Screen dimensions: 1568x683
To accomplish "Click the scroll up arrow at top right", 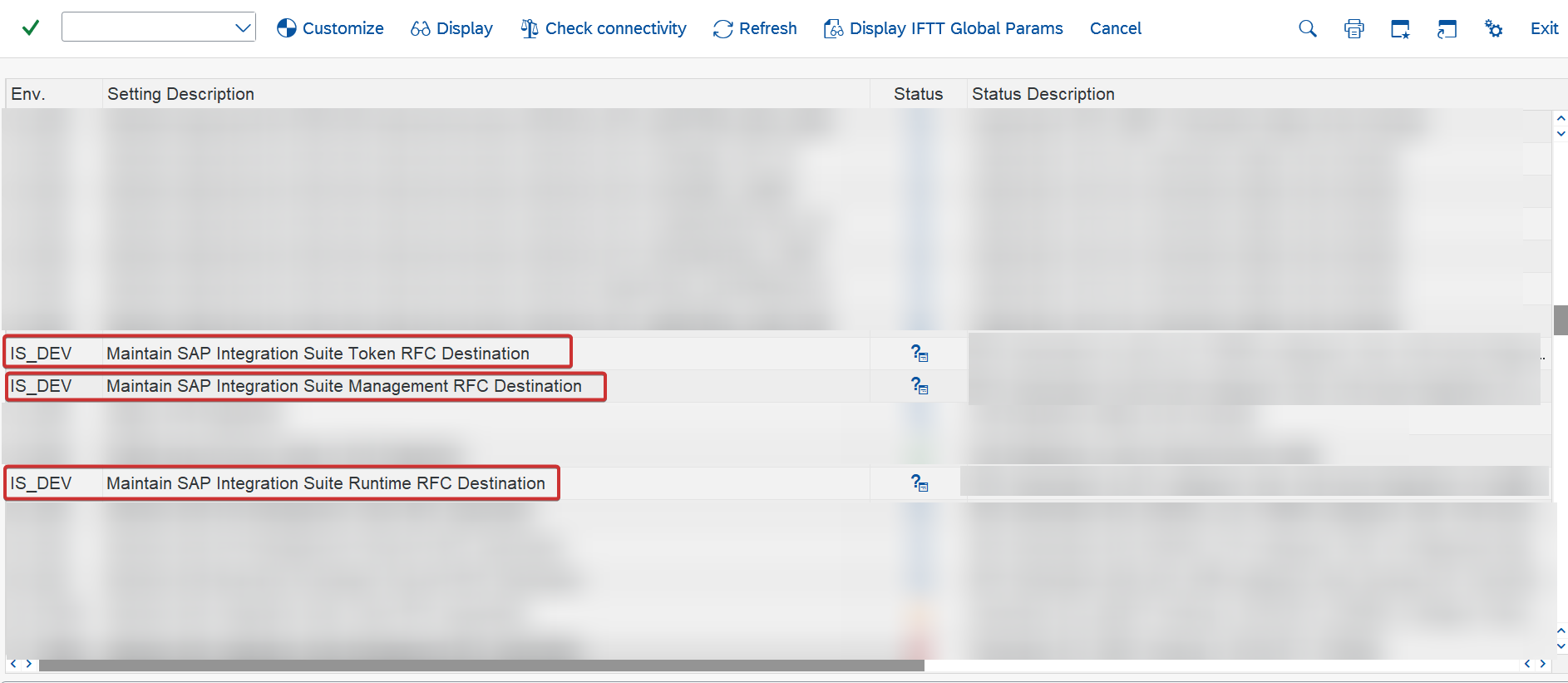I will click(x=1561, y=118).
